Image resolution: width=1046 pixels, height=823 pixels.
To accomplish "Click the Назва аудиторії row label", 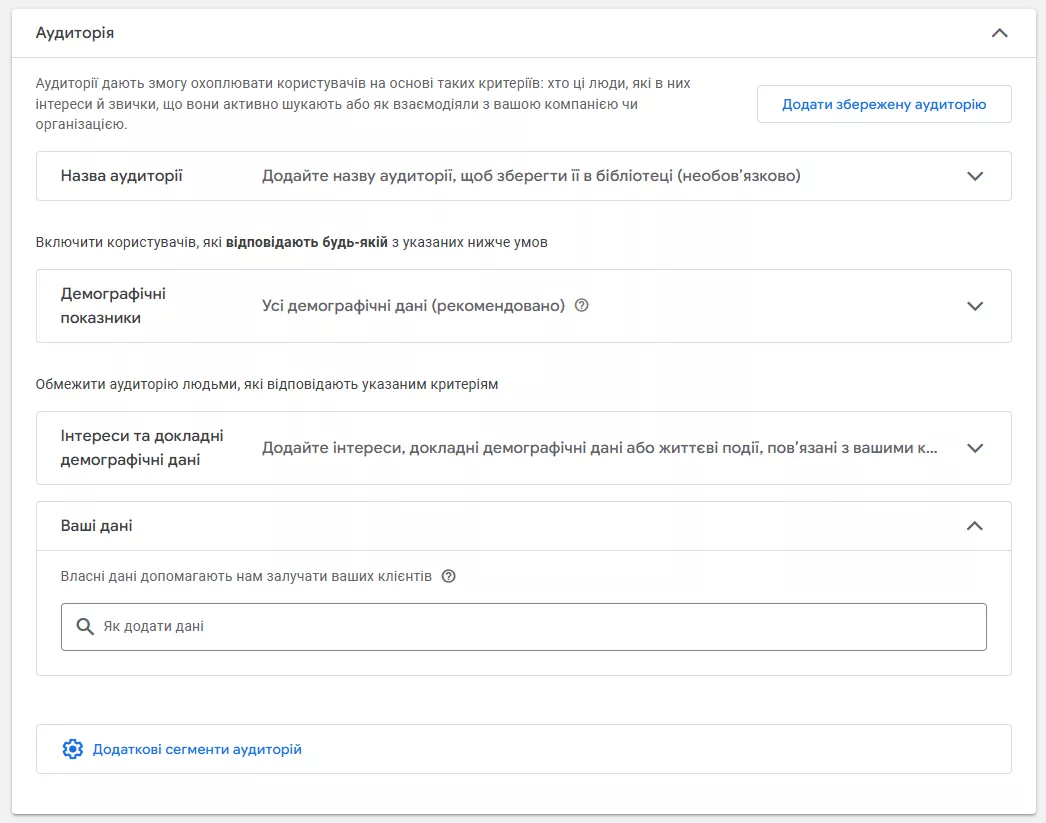I will [121, 176].
